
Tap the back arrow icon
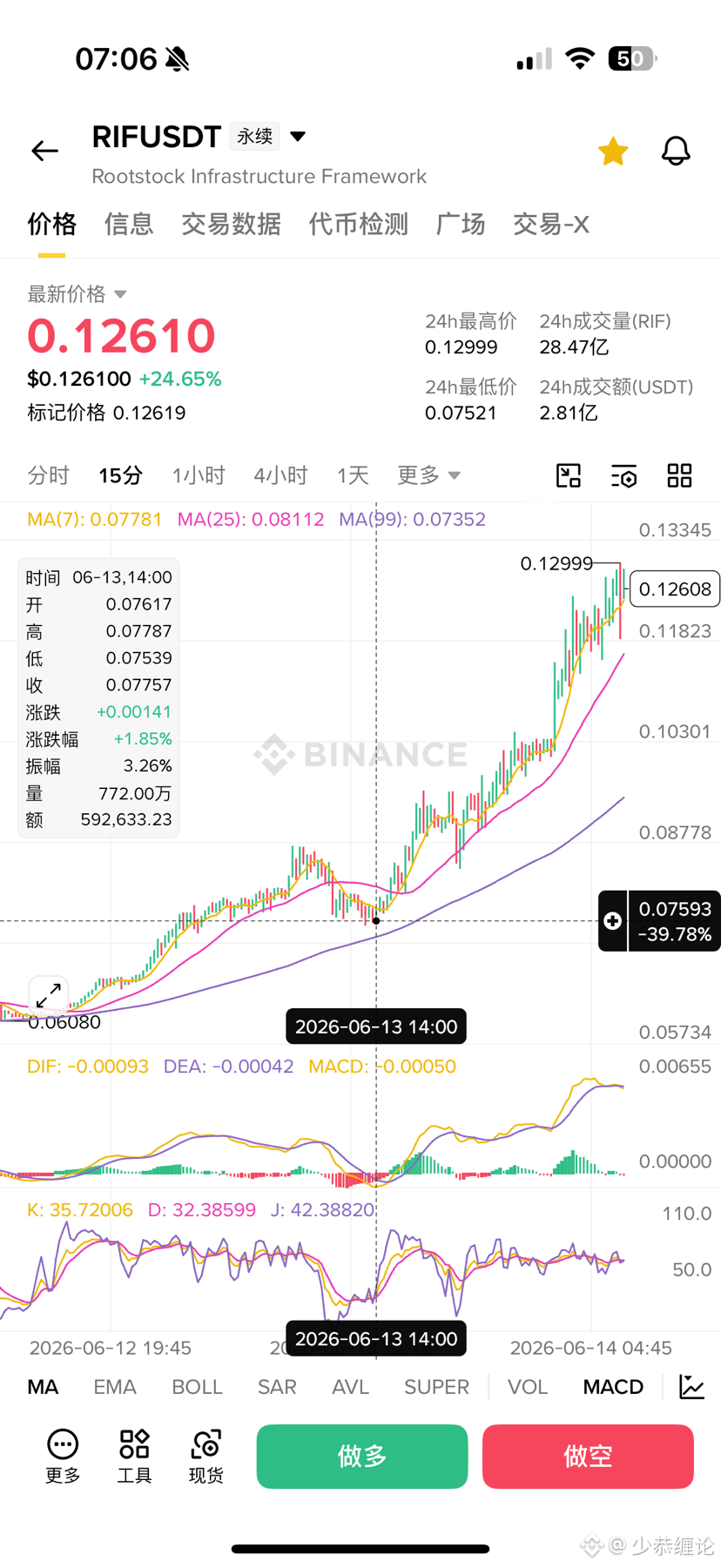44,151
